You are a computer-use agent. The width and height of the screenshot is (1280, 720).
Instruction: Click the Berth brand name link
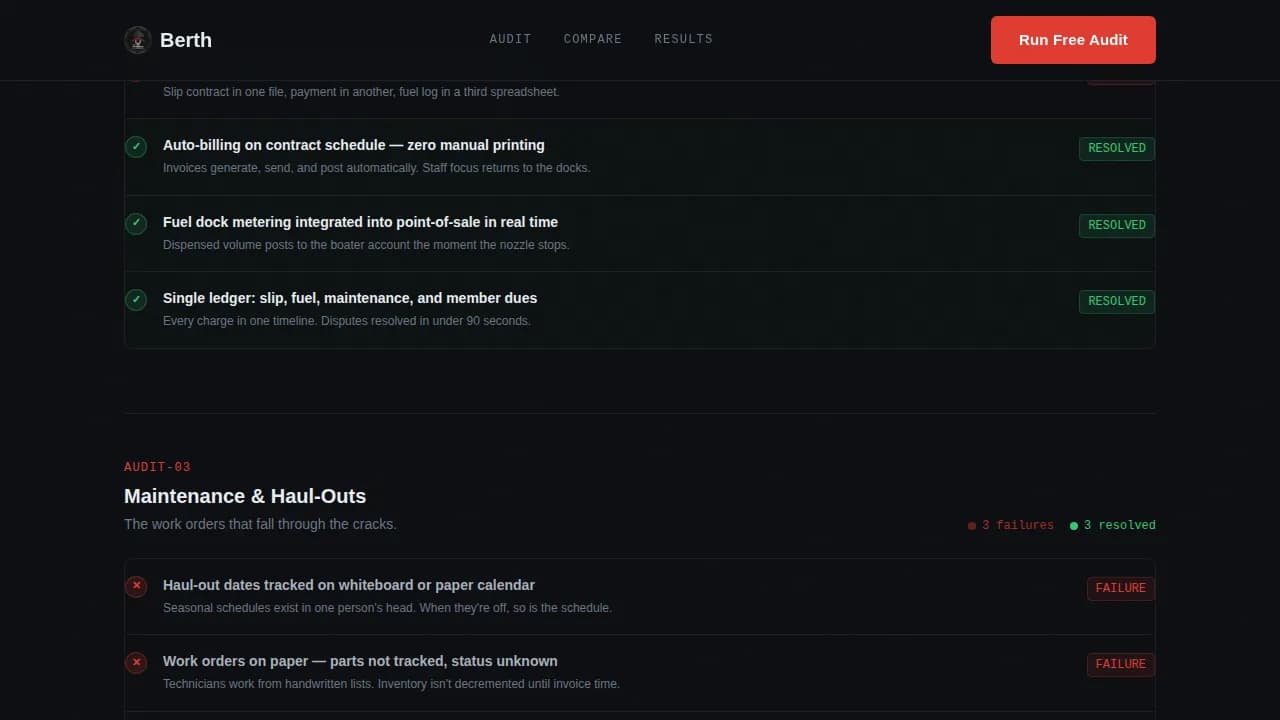click(186, 40)
